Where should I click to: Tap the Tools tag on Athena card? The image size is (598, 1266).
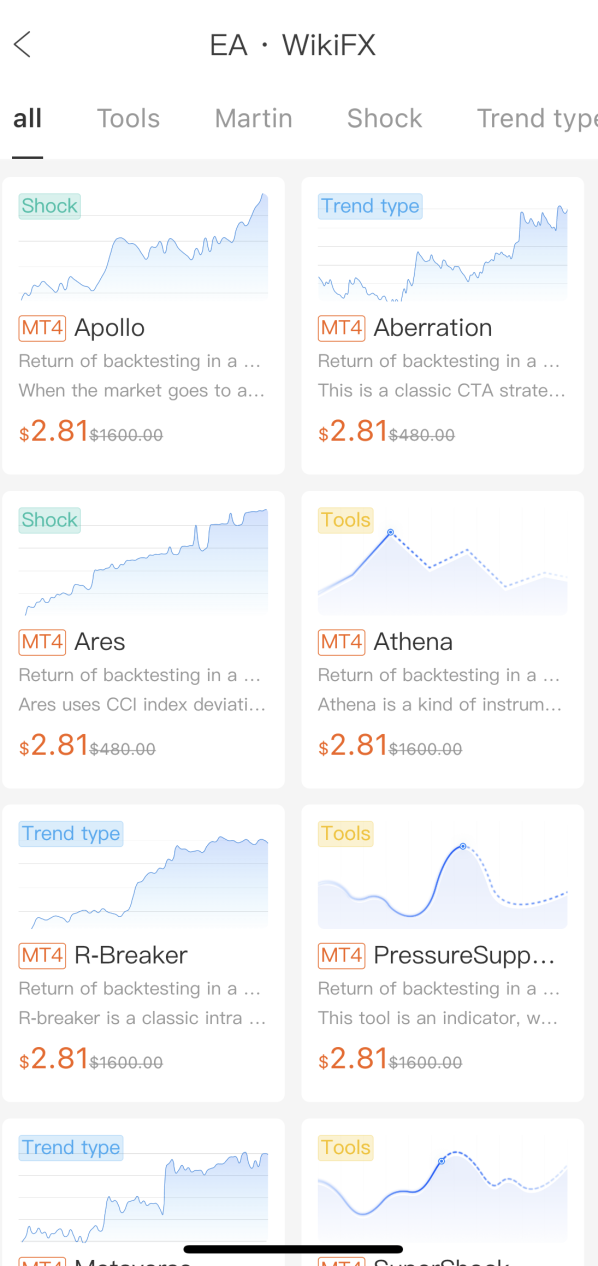pos(346,520)
